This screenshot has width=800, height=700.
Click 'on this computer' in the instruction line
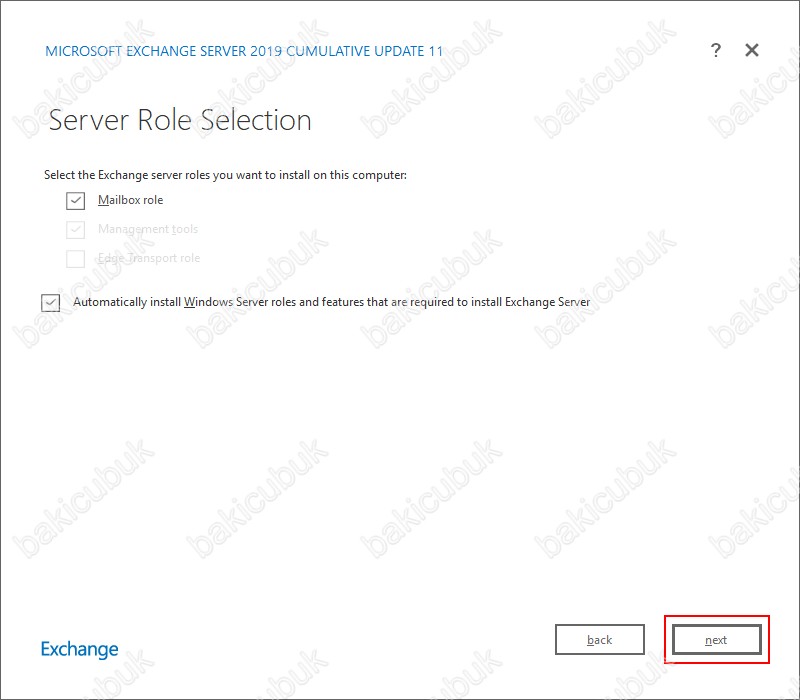(365, 175)
